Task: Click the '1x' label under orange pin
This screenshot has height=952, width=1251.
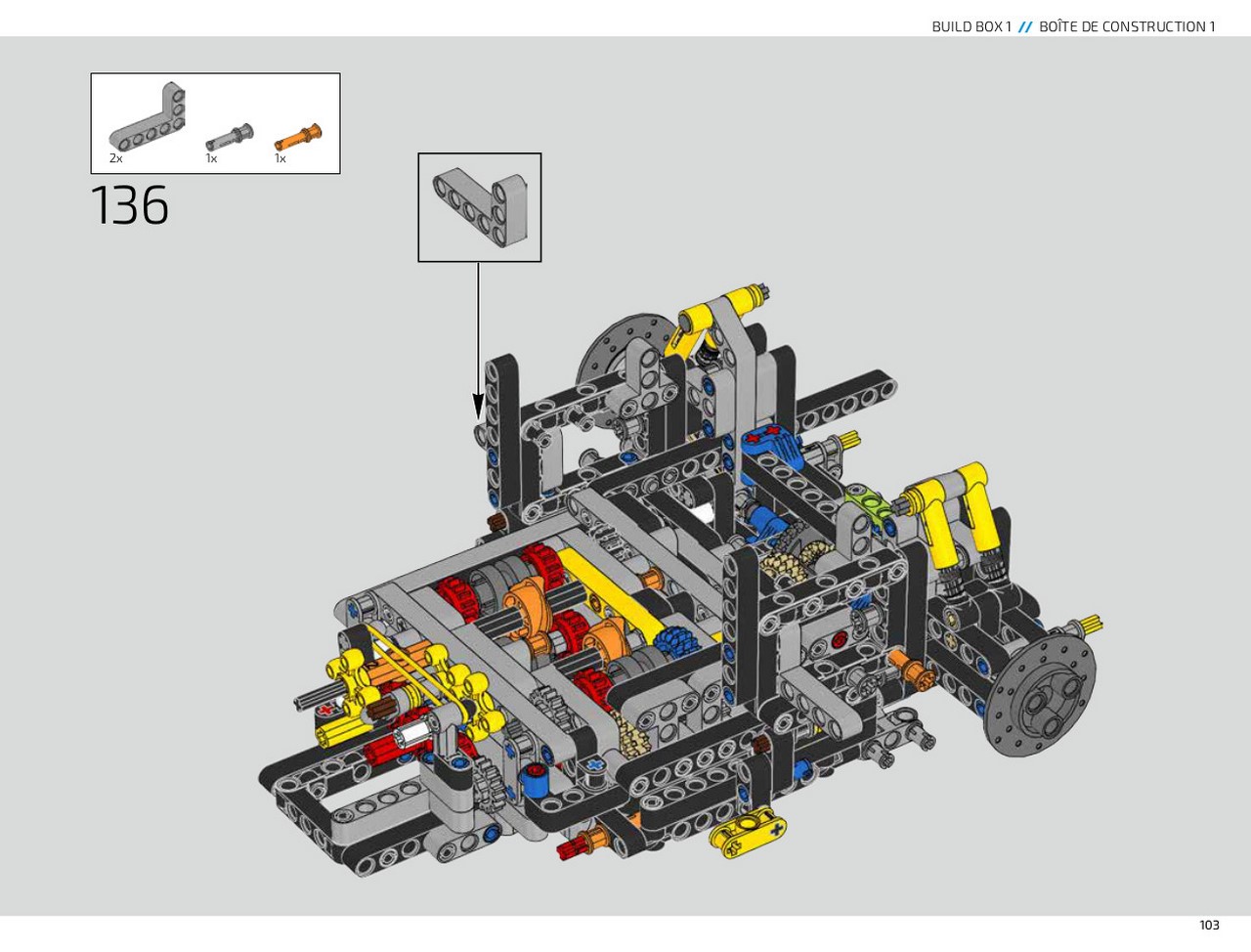Action: tap(280, 158)
